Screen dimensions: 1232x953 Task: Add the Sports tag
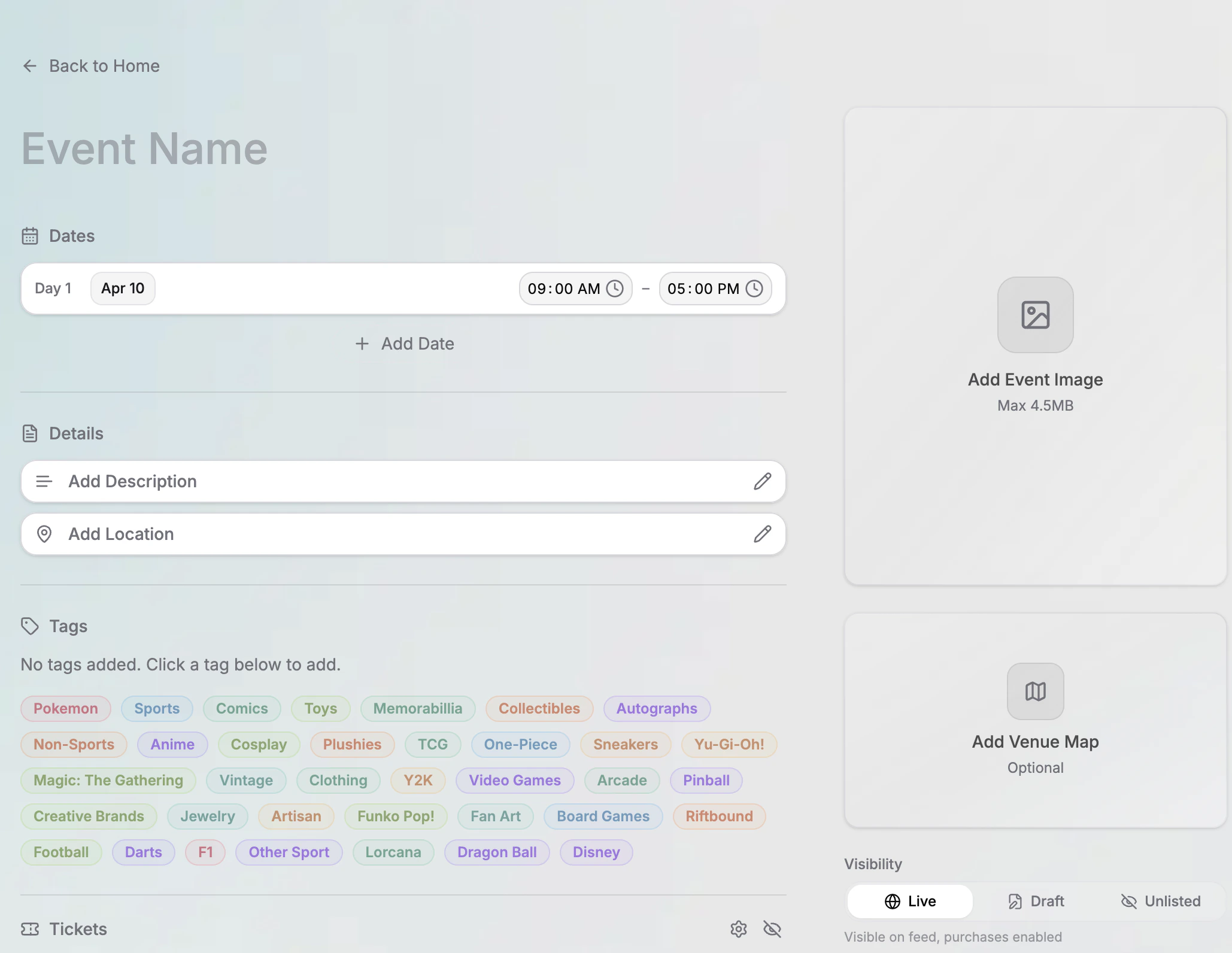pos(157,709)
